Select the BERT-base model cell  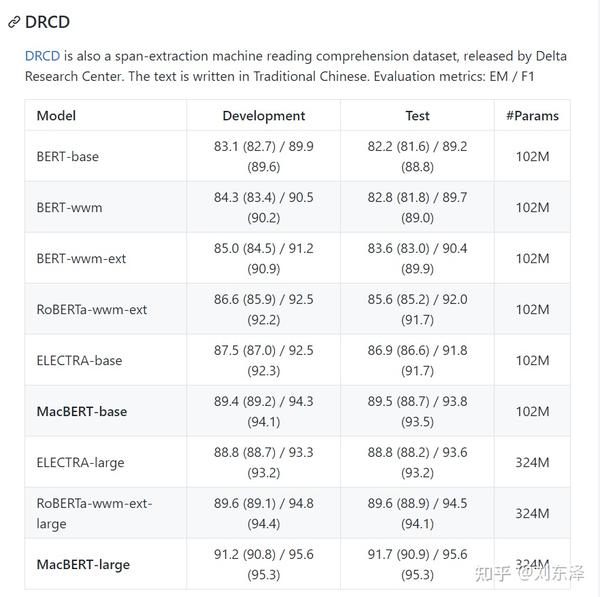click(67, 156)
